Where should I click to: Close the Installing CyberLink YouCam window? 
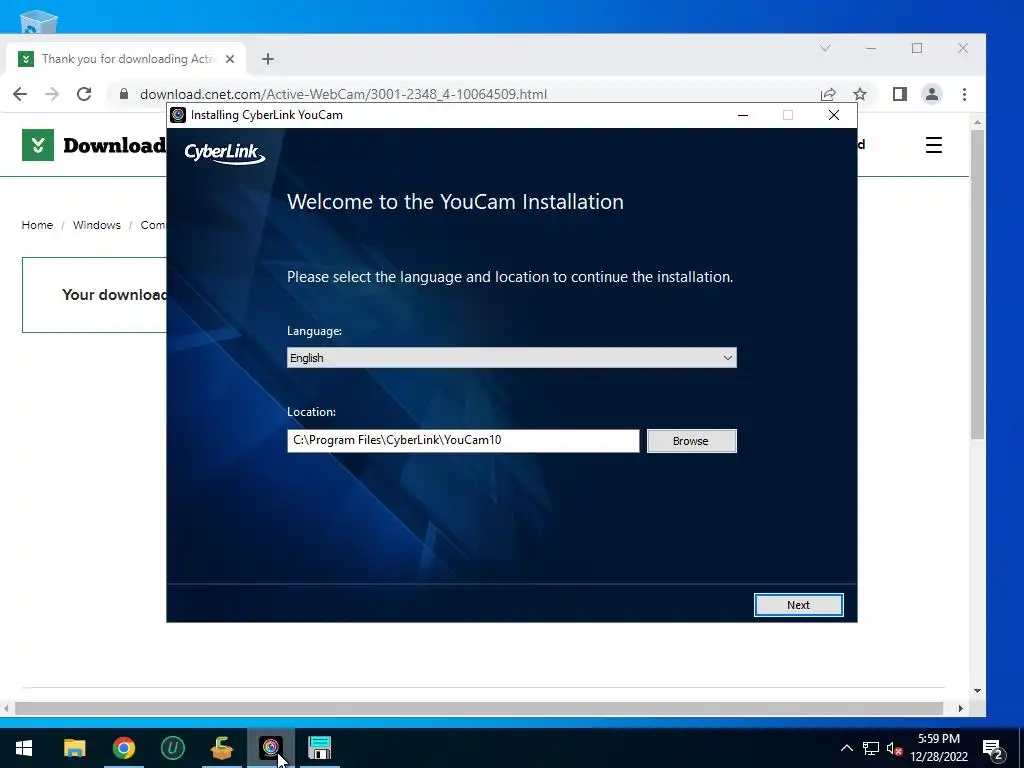(x=834, y=115)
